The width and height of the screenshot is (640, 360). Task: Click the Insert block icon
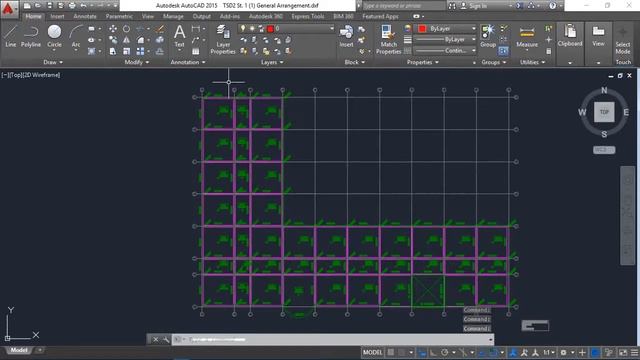pos(346,36)
